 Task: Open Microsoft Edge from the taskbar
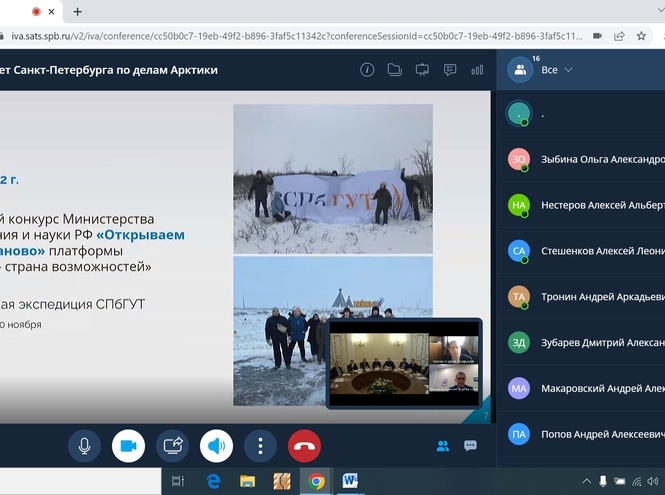coord(213,481)
